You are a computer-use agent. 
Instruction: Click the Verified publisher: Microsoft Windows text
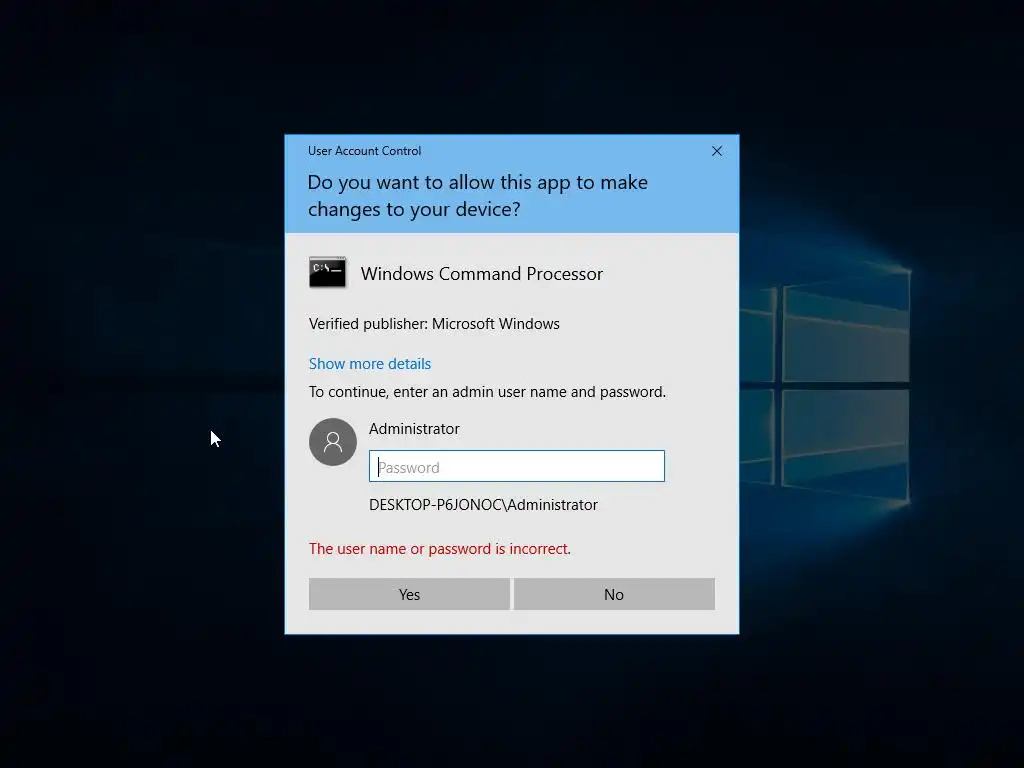coord(434,324)
